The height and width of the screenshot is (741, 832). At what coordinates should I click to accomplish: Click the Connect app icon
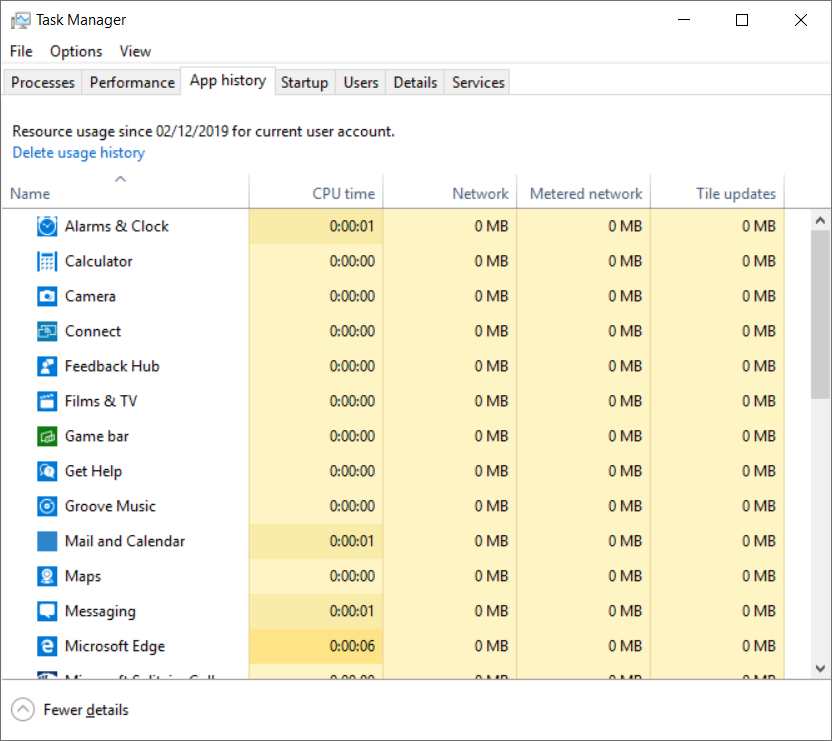pyautogui.click(x=47, y=331)
